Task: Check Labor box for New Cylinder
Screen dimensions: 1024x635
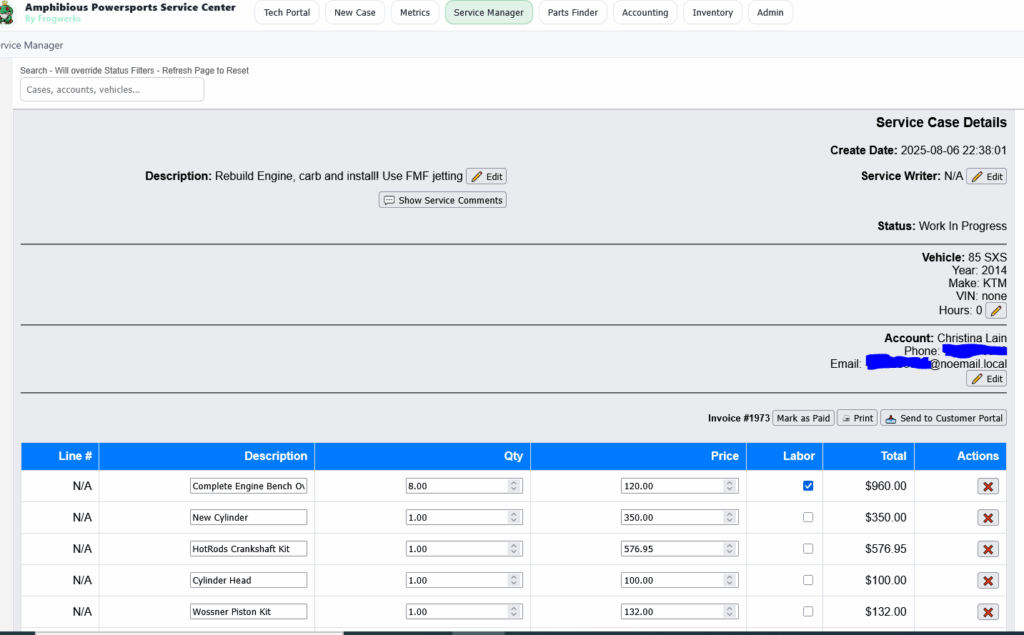Action: (808, 518)
